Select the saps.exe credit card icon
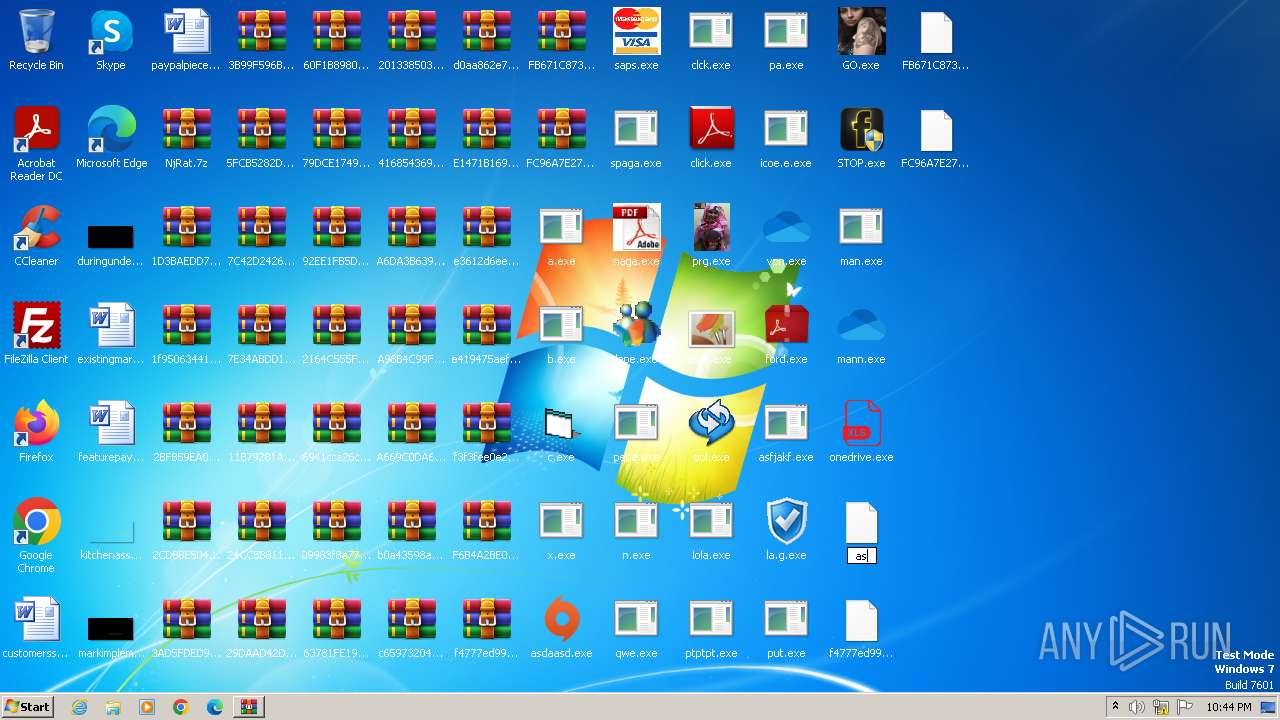Screen dimensions: 1280x720 636,40
